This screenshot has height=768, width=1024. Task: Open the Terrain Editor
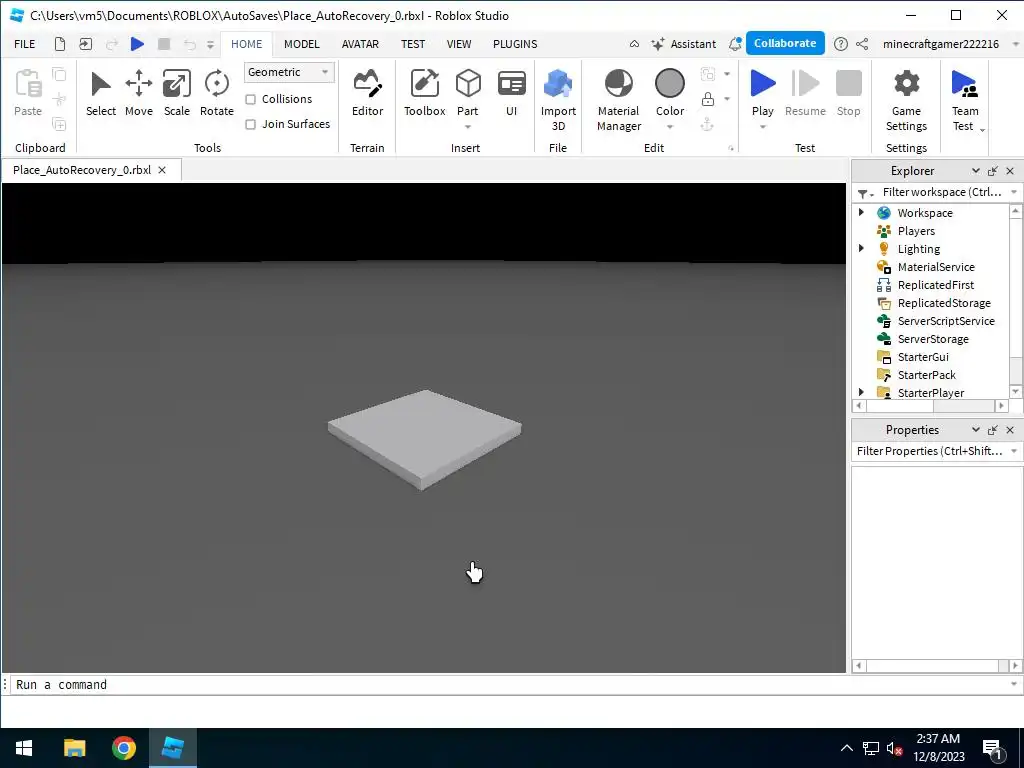click(367, 94)
